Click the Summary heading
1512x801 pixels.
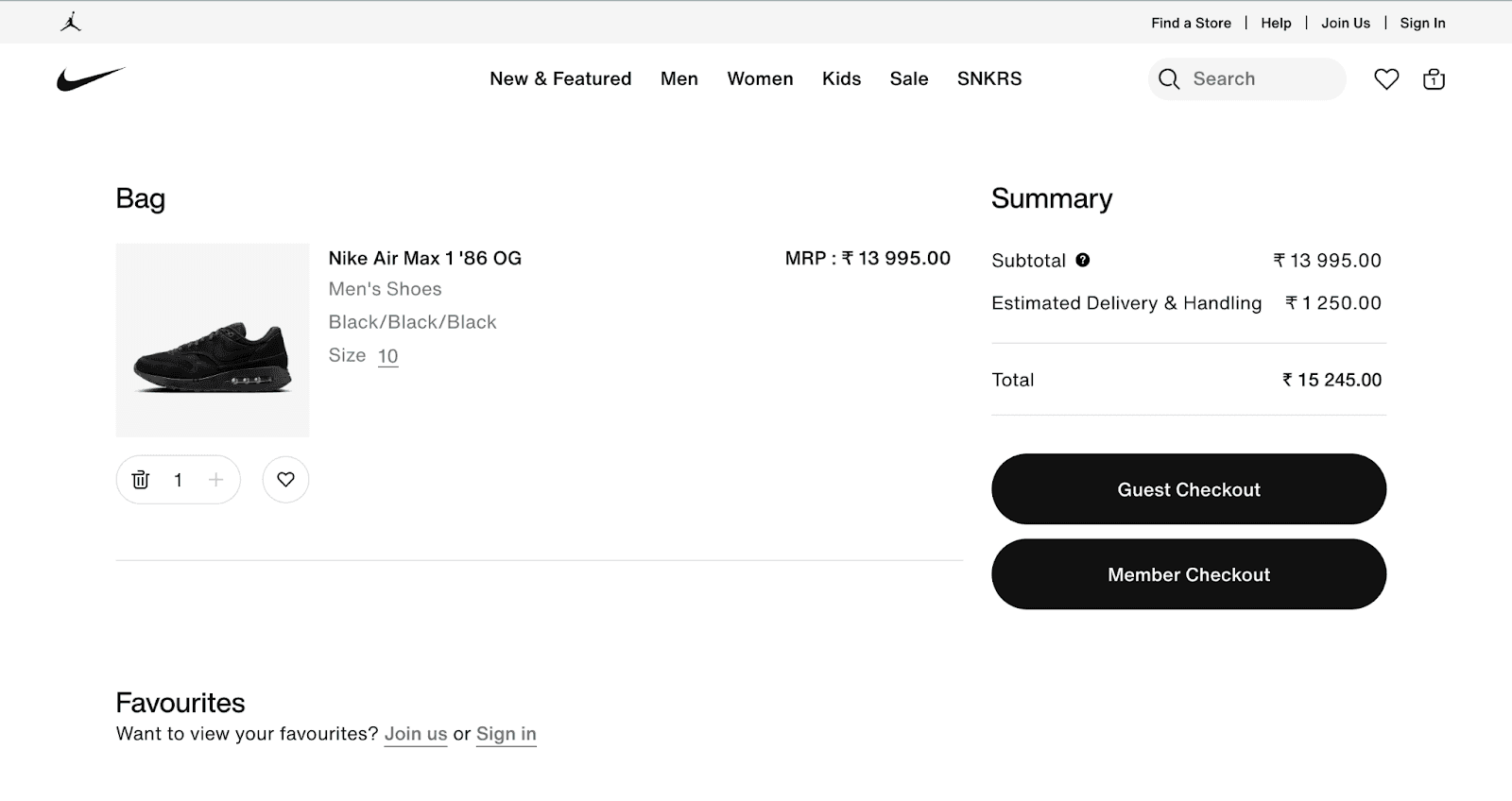click(1052, 198)
